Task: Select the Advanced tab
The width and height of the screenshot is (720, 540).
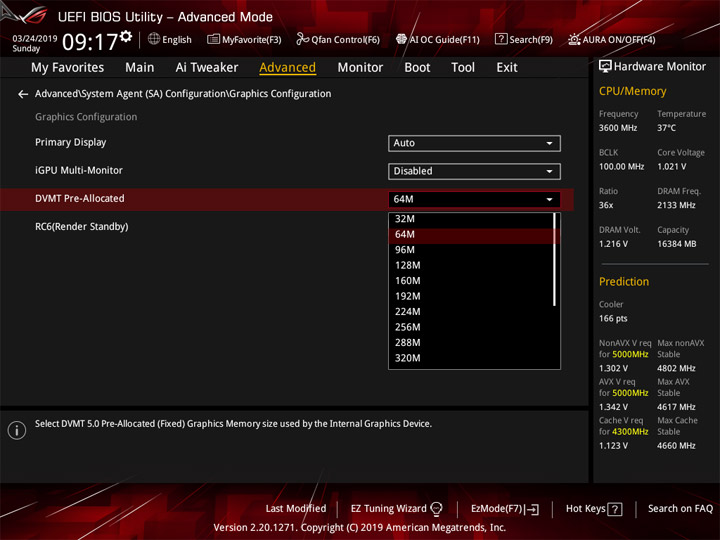Action: coord(287,68)
